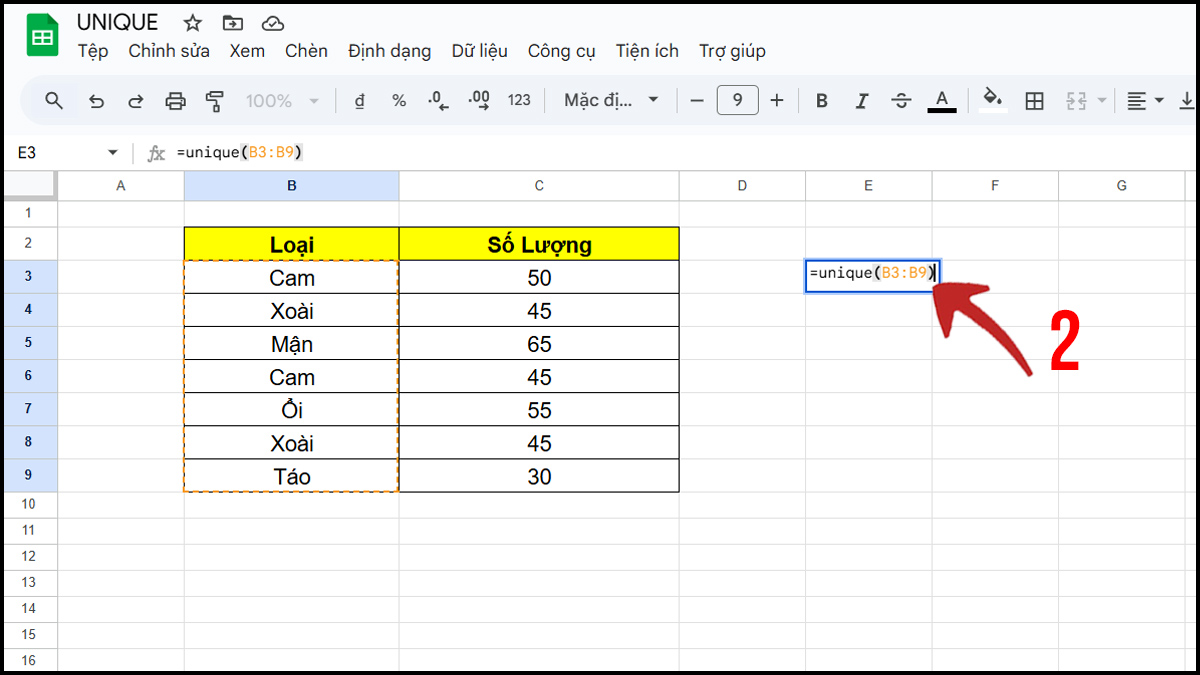
Task: Click the undo icon
Action: (95, 100)
